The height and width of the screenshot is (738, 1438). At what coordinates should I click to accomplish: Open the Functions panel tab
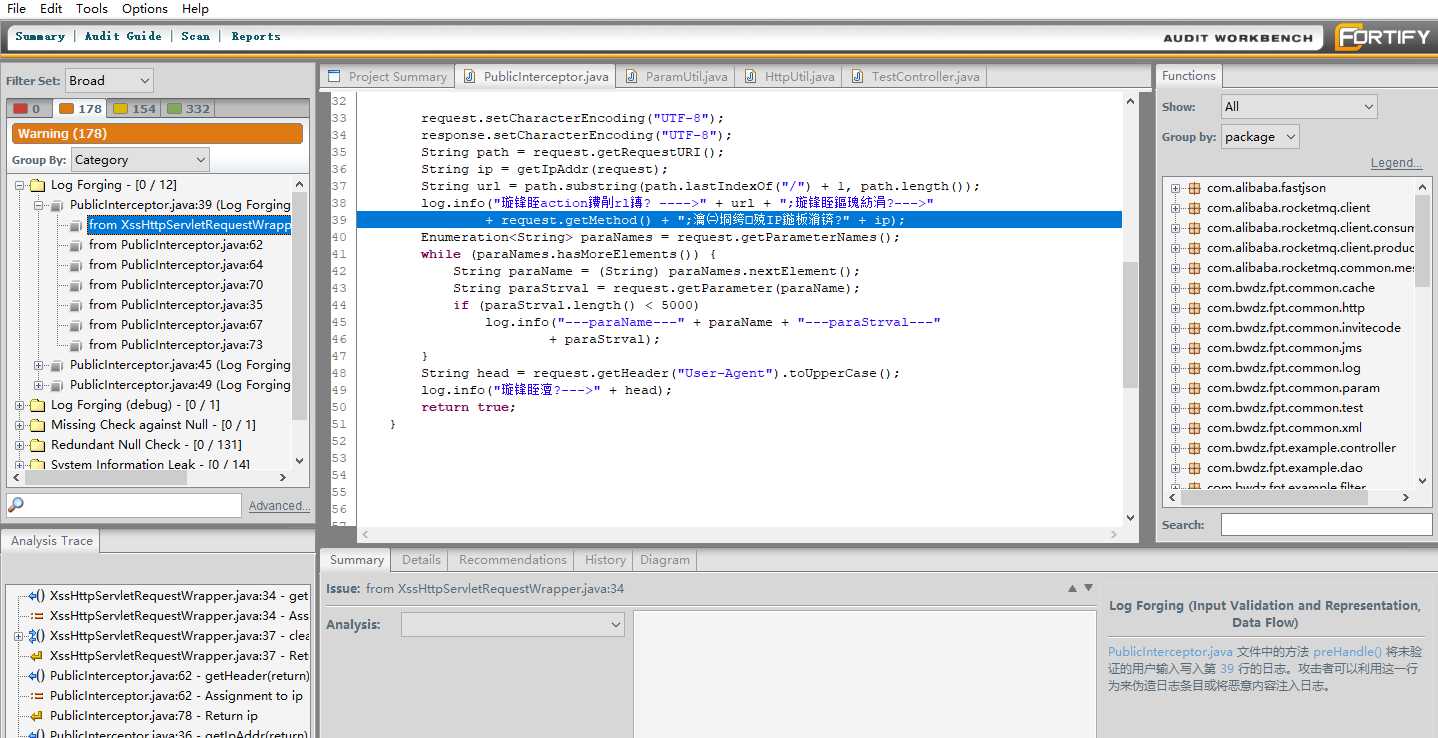(x=1189, y=75)
